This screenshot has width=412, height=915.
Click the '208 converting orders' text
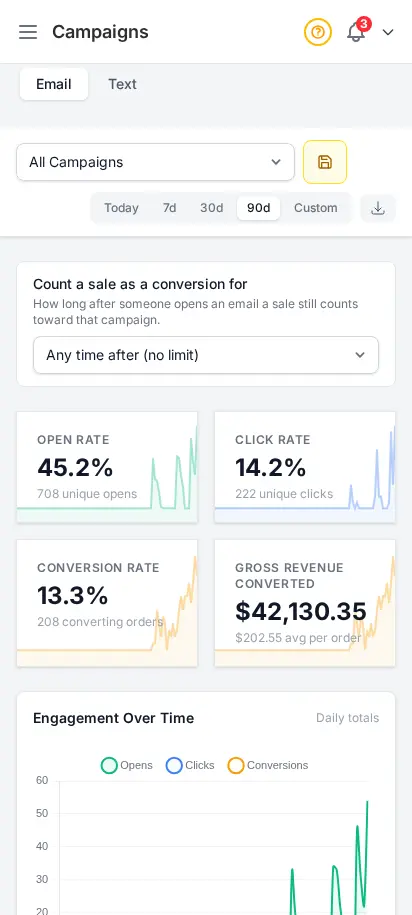click(x=100, y=621)
